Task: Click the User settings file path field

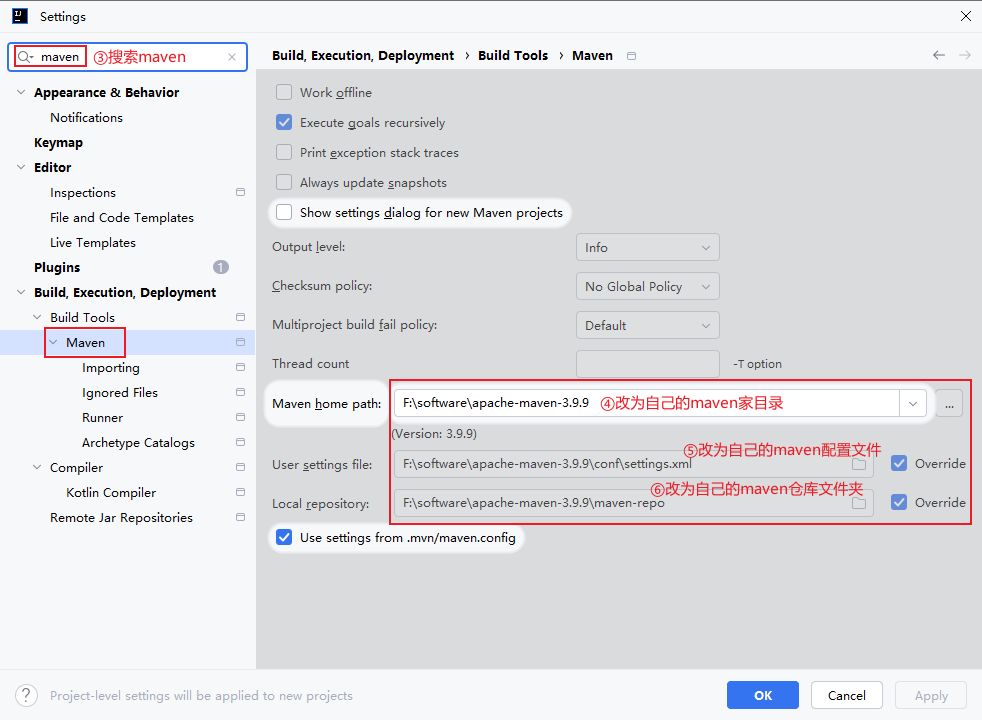Action: (x=634, y=465)
